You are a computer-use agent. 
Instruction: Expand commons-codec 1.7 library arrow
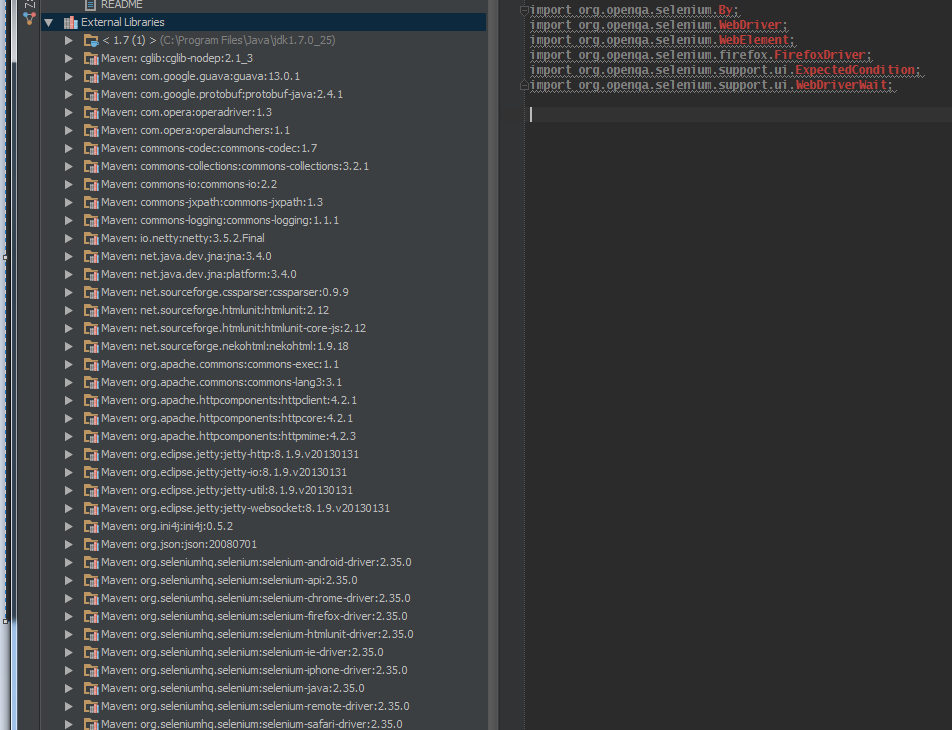click(69, 148)
